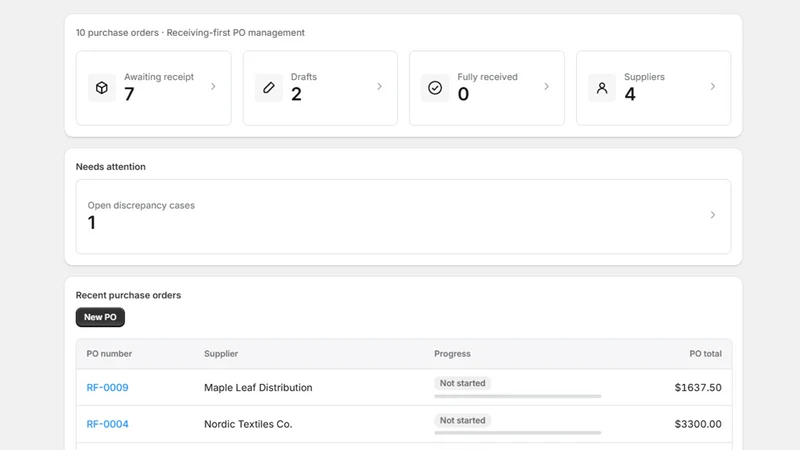Image resolution: width=800 pixels, height=450 pixels.
Task: Click the Open discrepancy cases label
Action: [141, 205]
